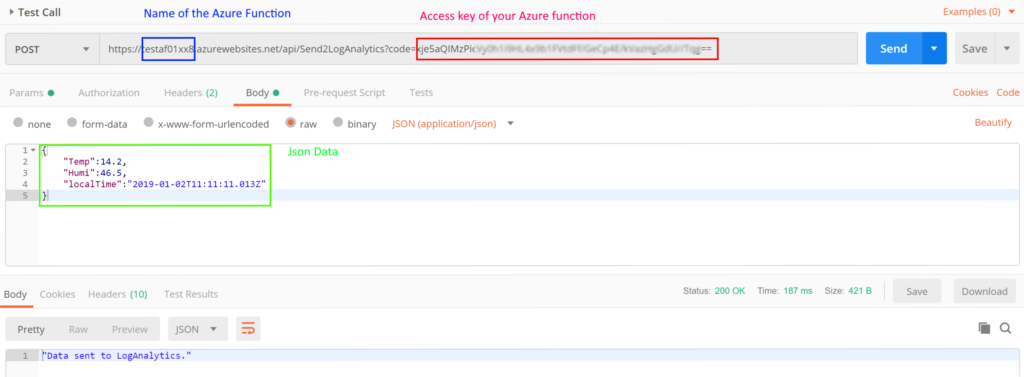This screenshot has height=377, width=1024.
Task: Click the blue Send button
Action: click(x=893, y=48)
